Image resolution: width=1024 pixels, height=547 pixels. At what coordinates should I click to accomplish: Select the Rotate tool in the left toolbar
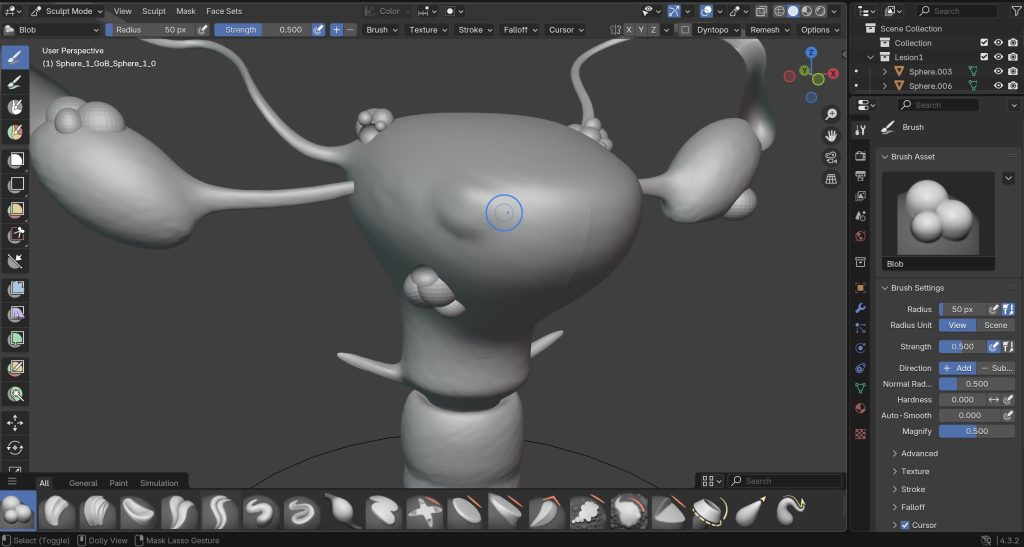[16, 448]
